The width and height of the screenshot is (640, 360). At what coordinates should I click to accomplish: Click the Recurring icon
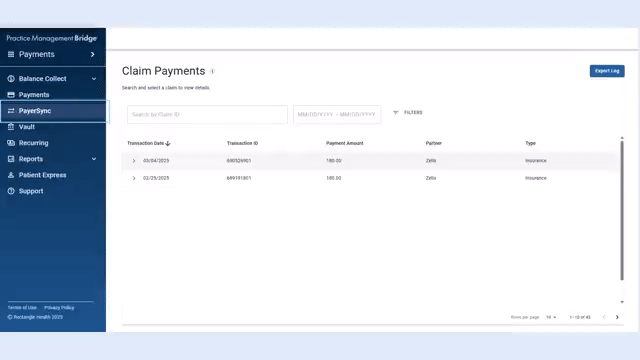[11, 143]
